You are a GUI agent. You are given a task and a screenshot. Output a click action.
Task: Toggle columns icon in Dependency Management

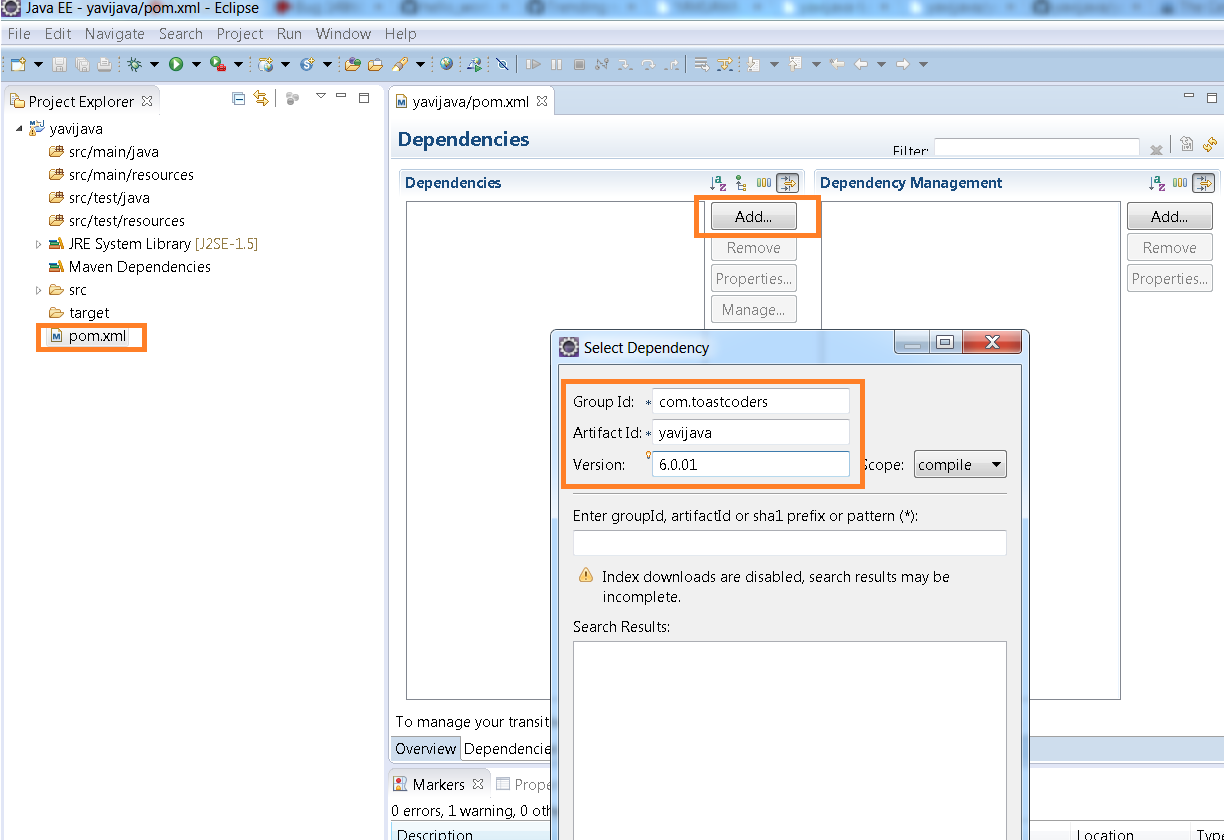pos(1180,183)
